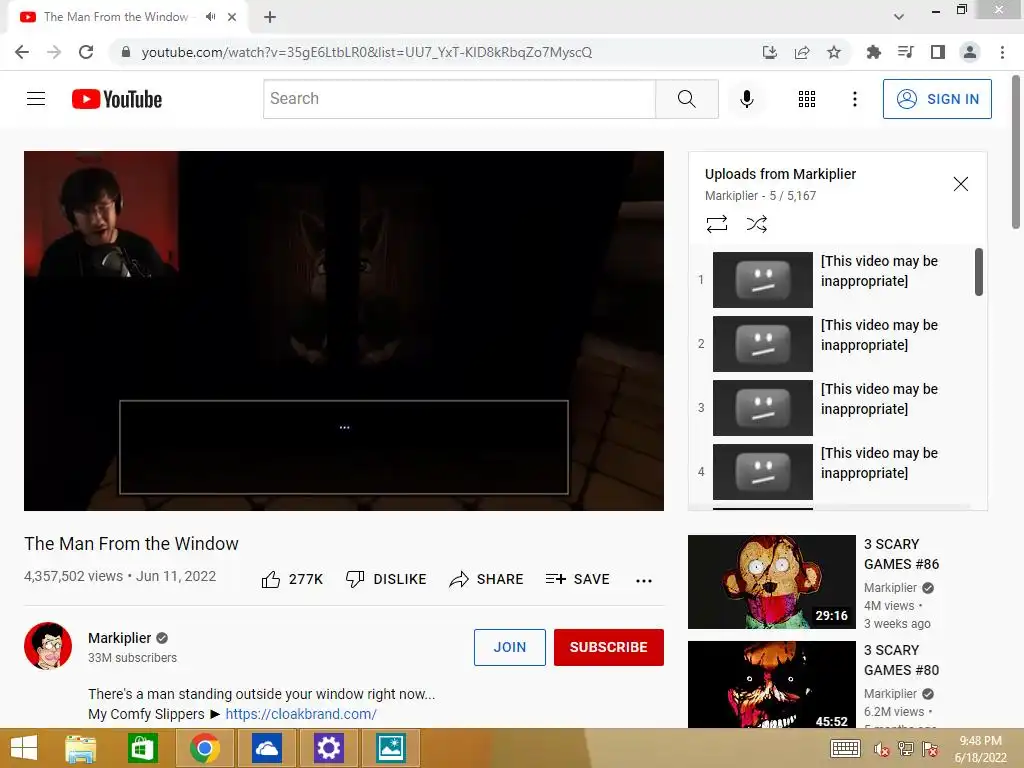Open the YouTube apps grid

[807, 99]
